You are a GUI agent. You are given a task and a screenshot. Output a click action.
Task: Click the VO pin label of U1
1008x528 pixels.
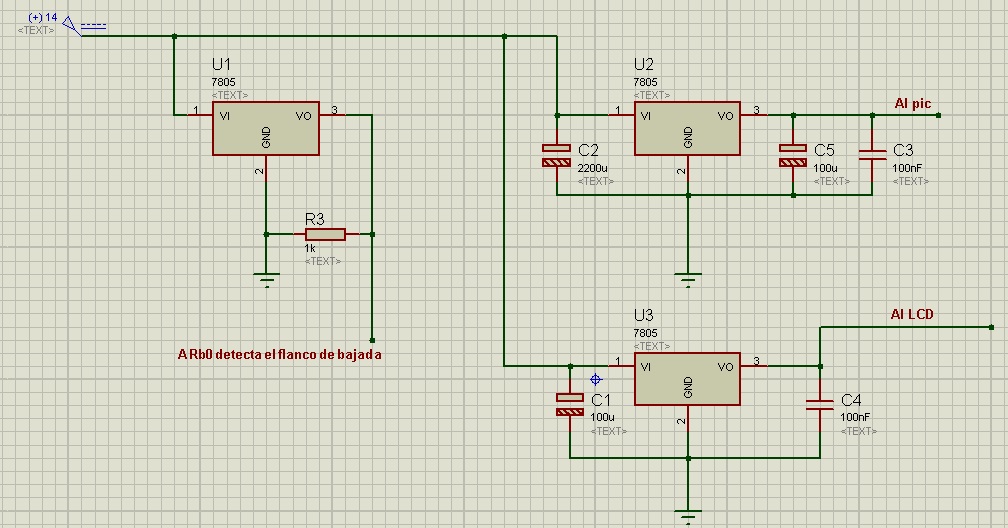(x=303, y=116)
